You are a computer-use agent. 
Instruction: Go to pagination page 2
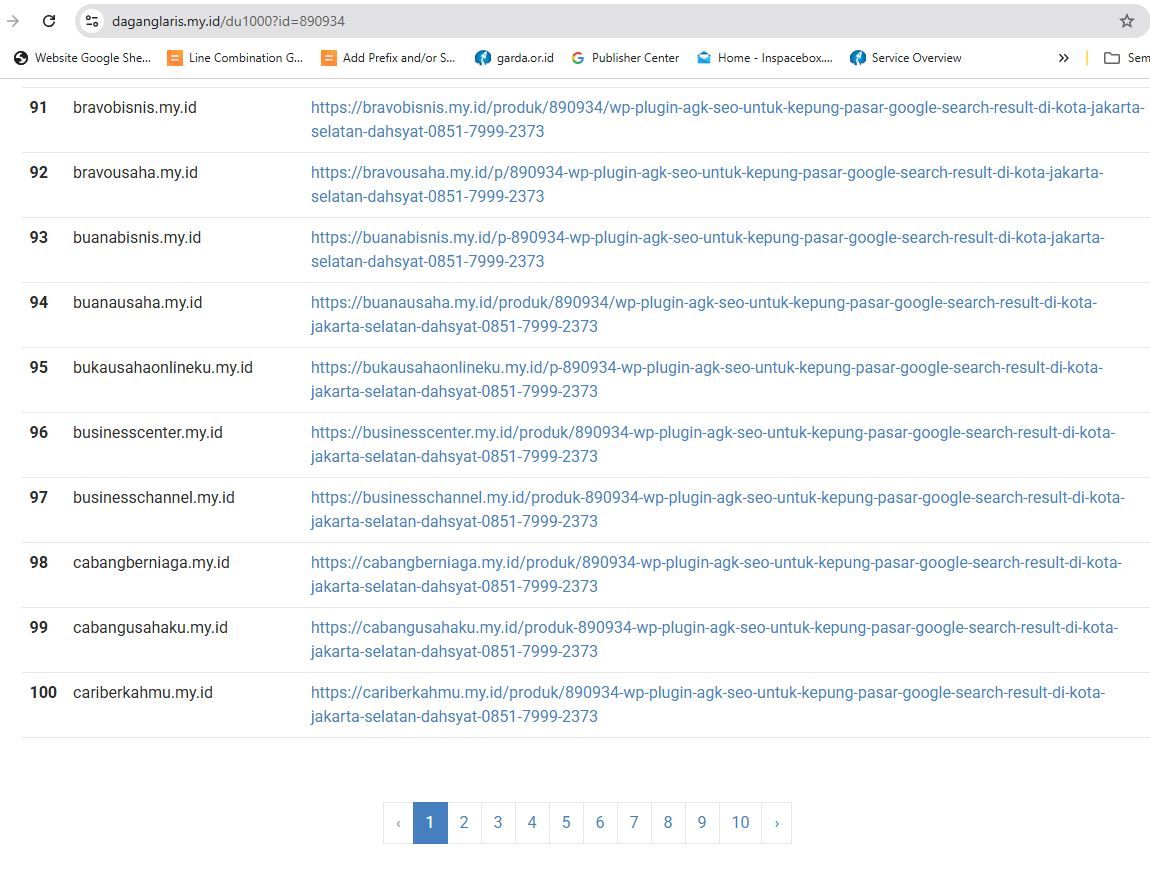[464, 823]
